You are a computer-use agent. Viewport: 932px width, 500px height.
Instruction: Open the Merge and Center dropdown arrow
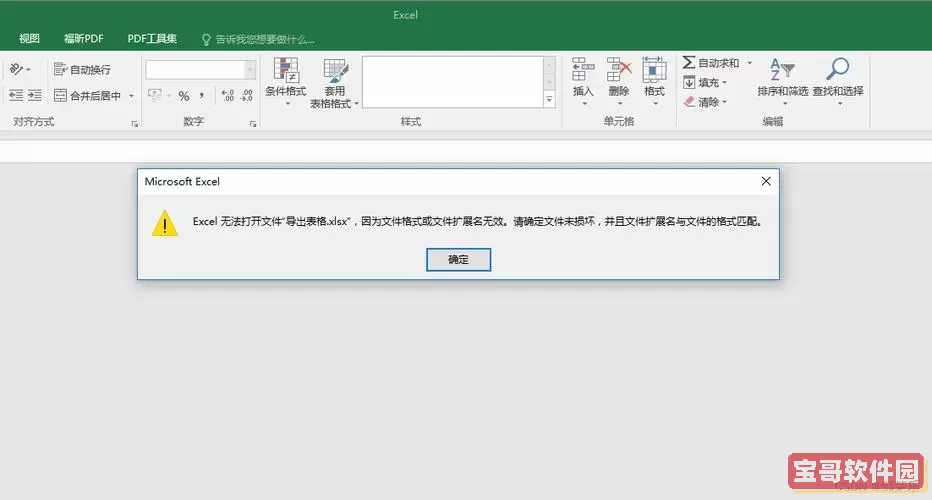pos(131,96)
